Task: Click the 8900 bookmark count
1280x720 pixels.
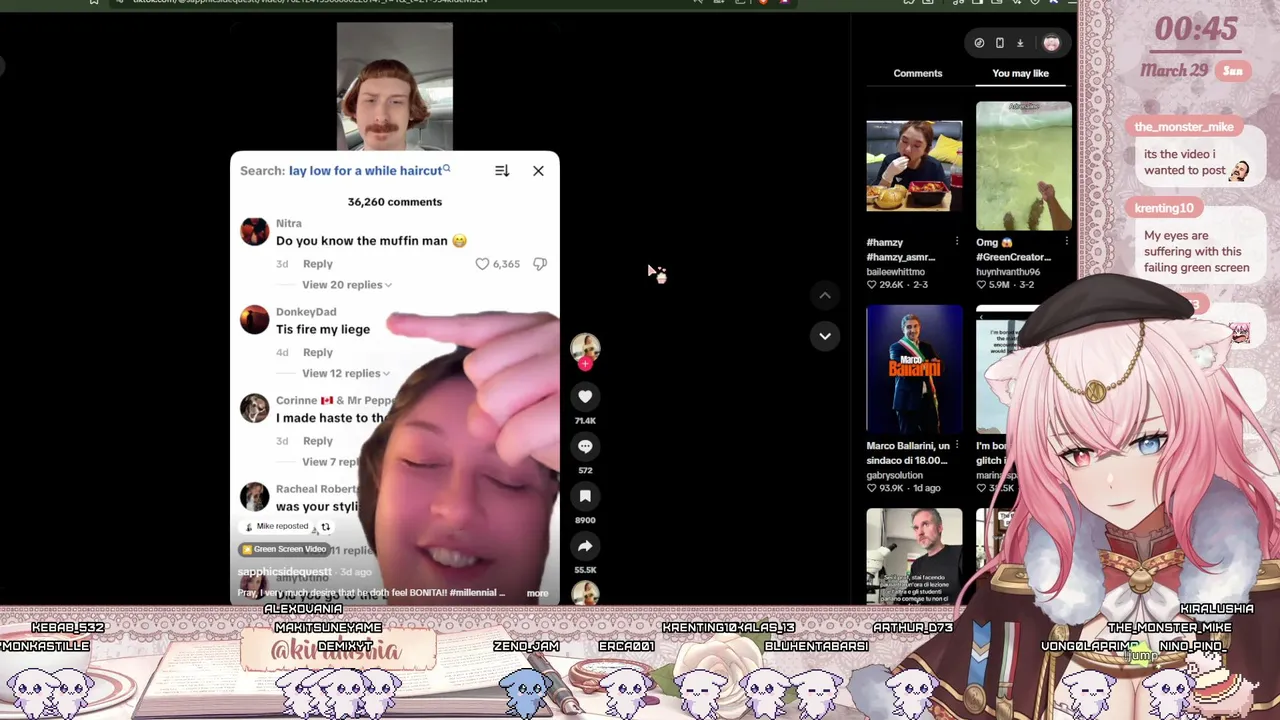Action: 585,520
